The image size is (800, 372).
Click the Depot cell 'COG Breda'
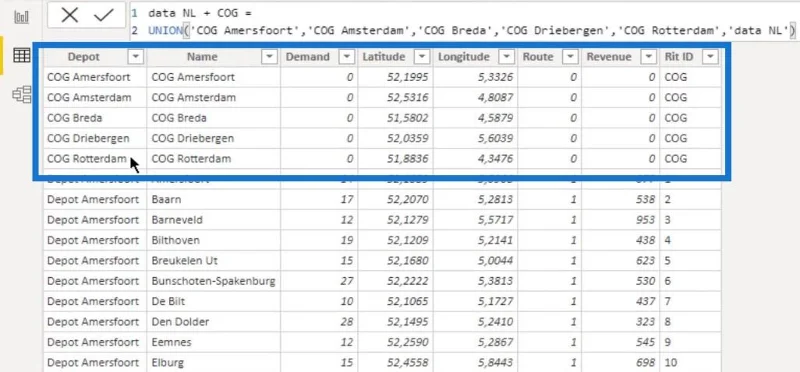click(x=95, y=118)
